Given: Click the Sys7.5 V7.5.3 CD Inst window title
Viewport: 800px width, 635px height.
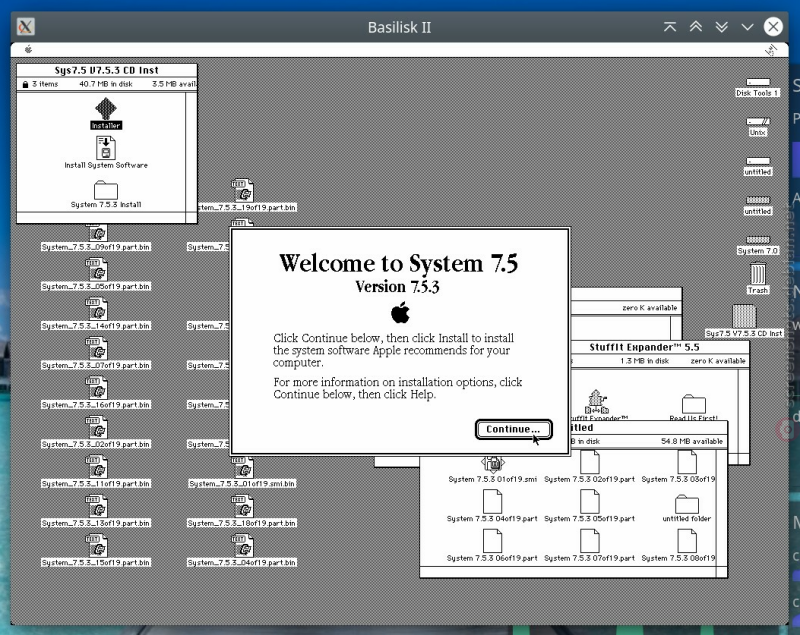Looking at the screenshot, I should (x=107, y=70).
